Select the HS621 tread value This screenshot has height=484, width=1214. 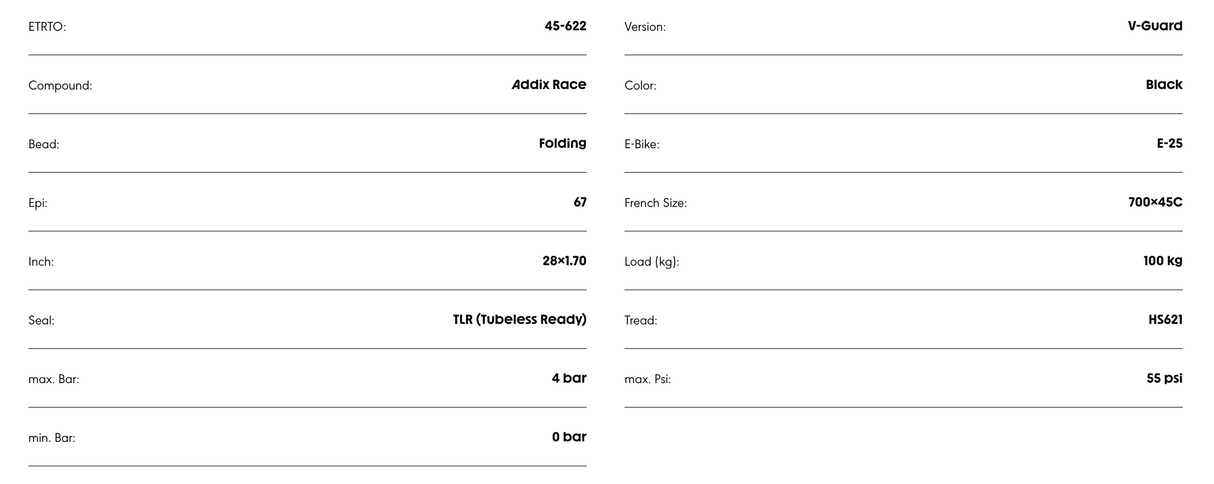[1165, 320]
